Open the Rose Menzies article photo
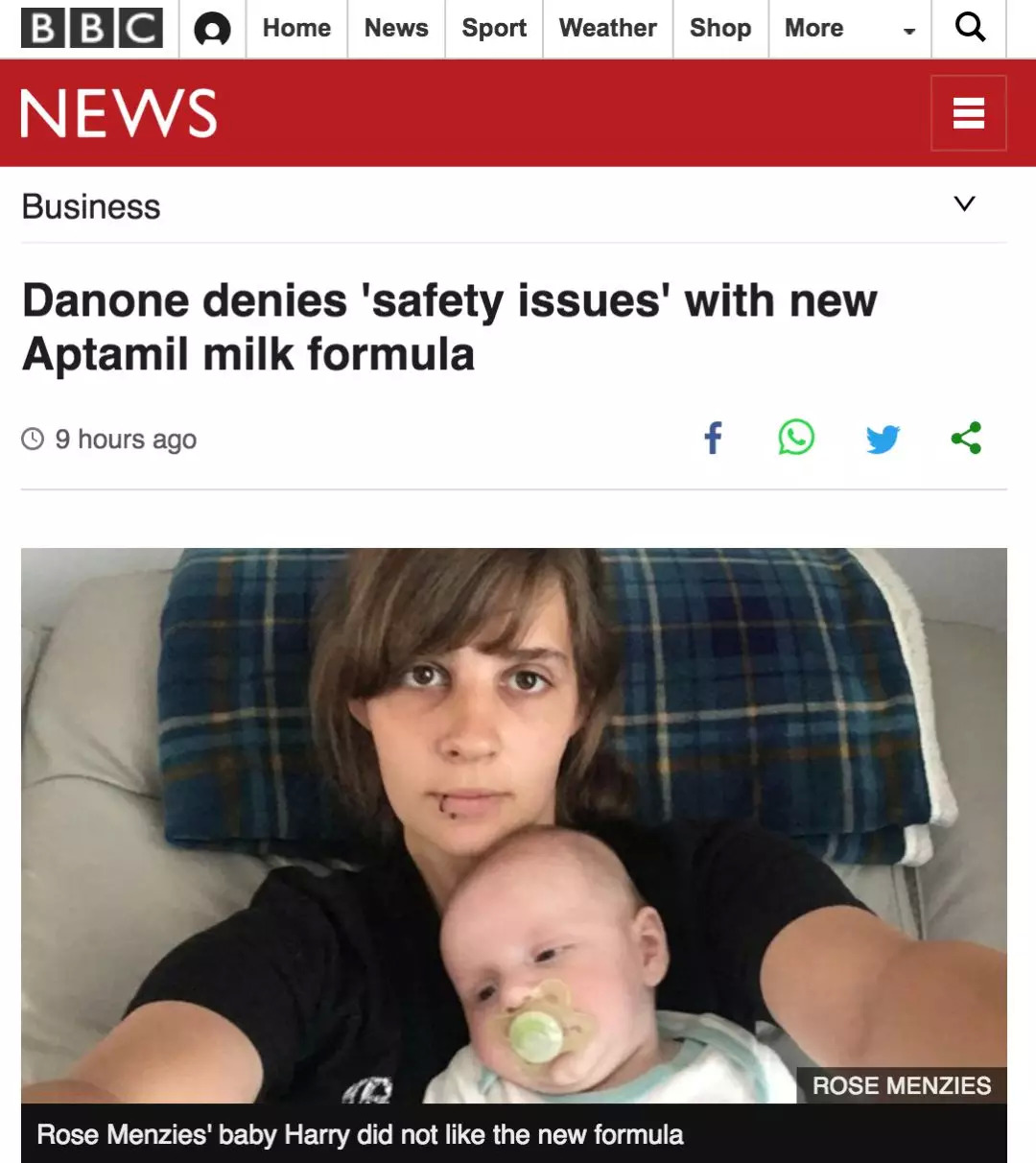This screenshot has height=1163, width=1036. (514, 825)
